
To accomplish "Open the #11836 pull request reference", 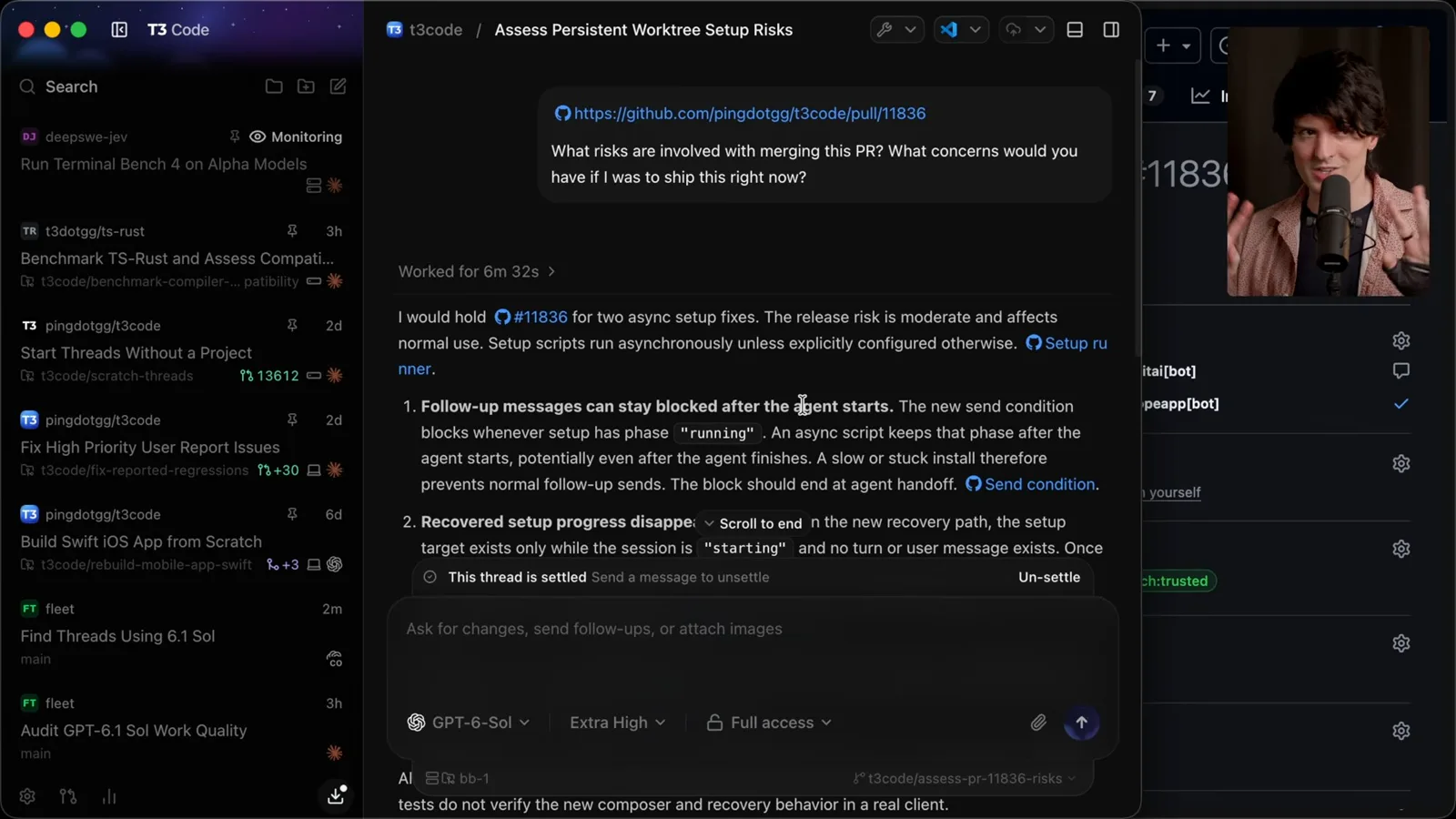I will click(531, 318).
